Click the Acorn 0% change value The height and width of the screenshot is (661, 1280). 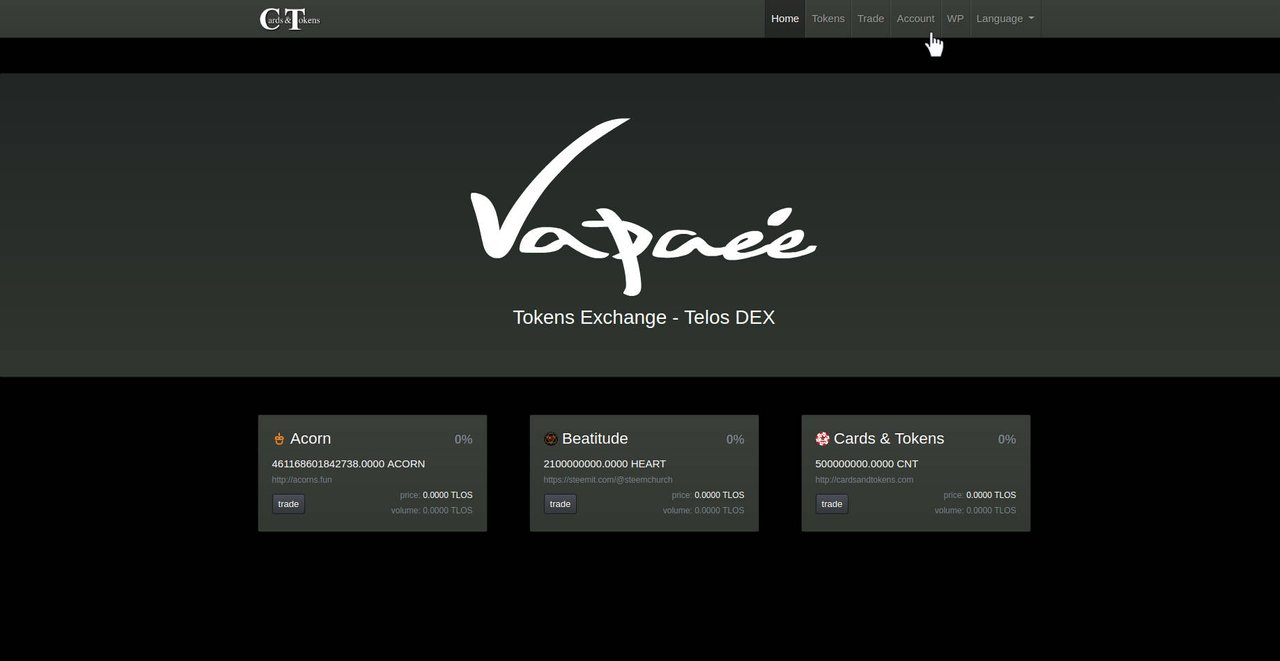(x=464, y=439)
